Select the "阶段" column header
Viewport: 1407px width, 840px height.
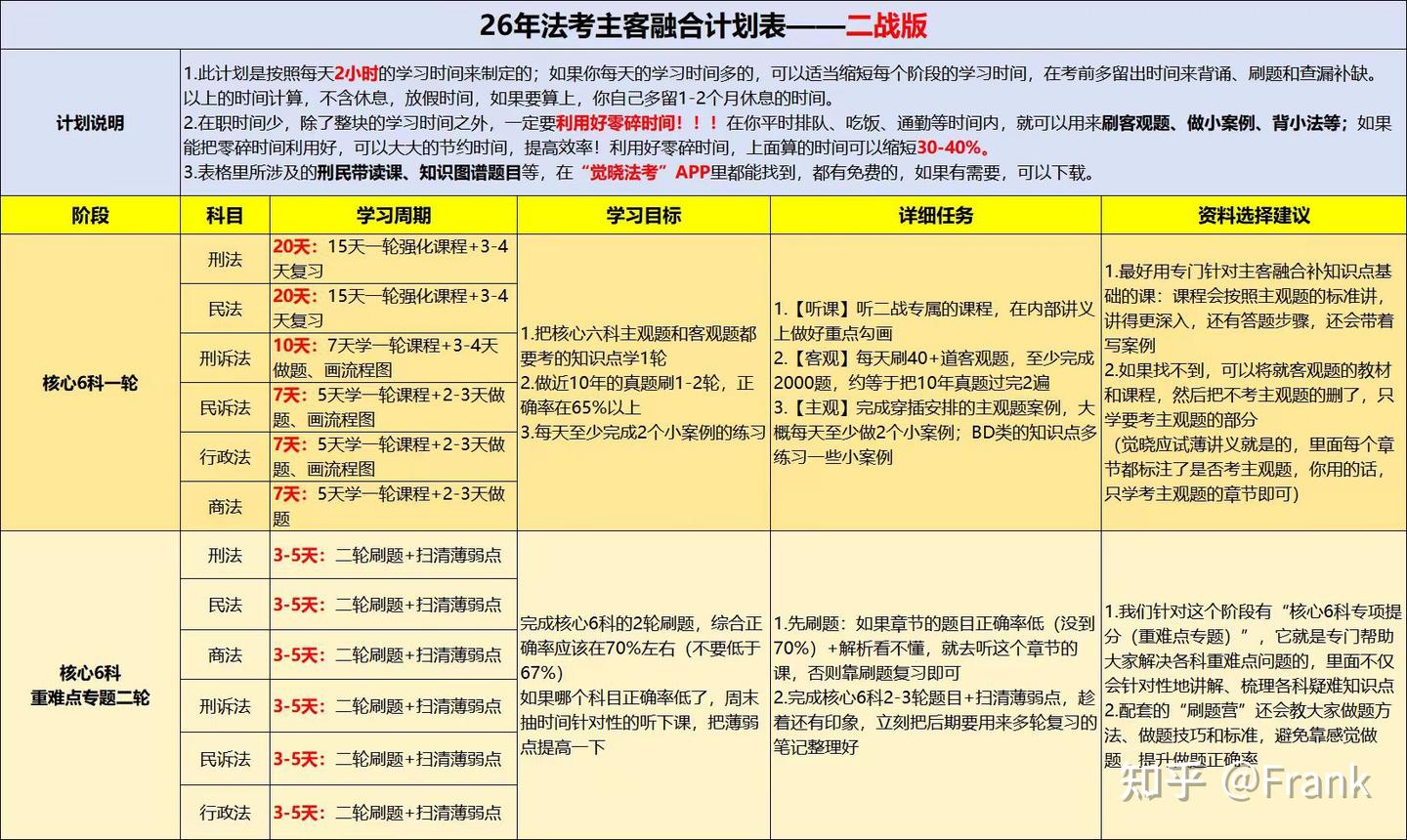(90, 215)
